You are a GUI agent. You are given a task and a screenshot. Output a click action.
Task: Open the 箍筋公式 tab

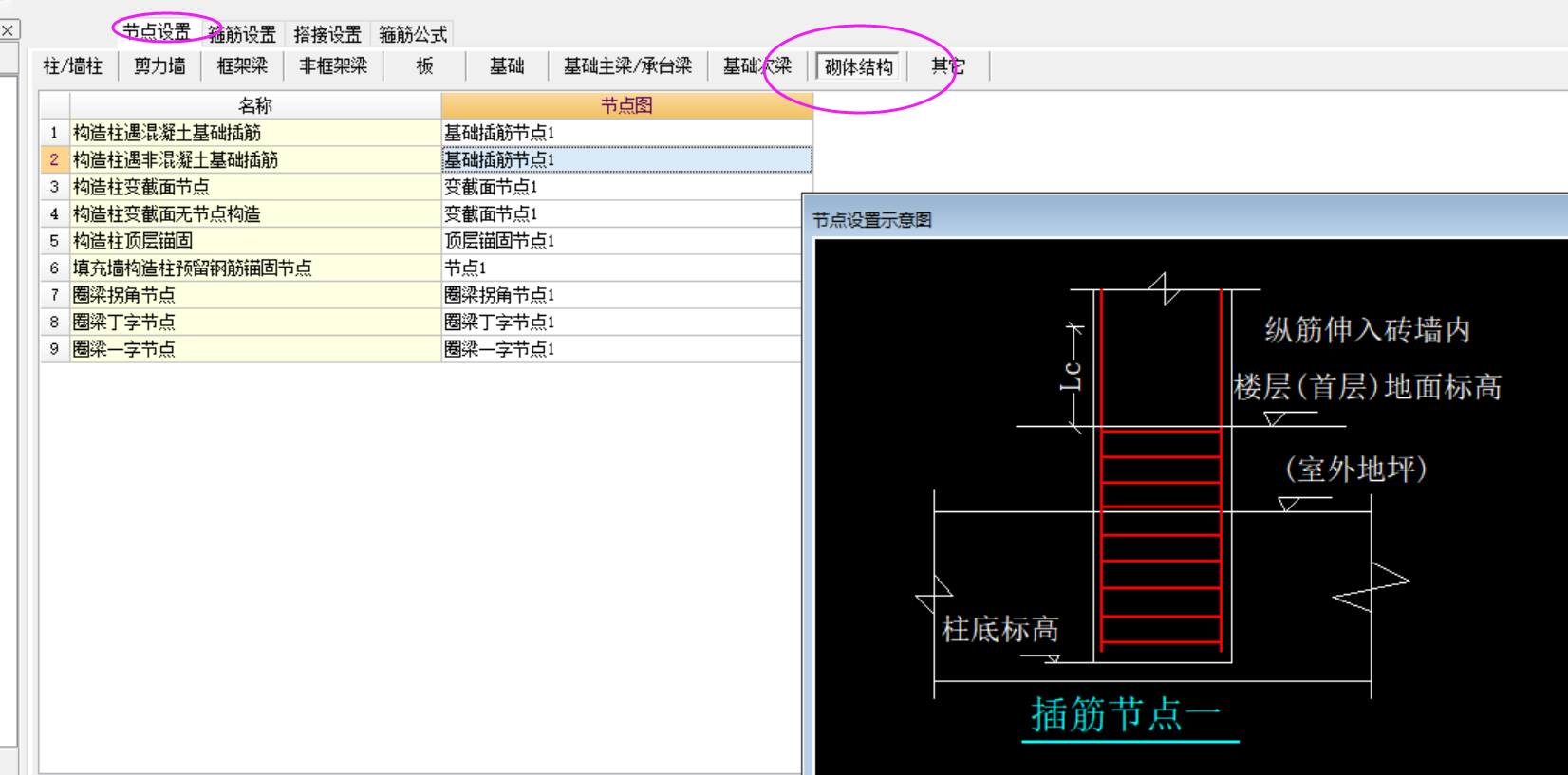(x=413, y=34)
